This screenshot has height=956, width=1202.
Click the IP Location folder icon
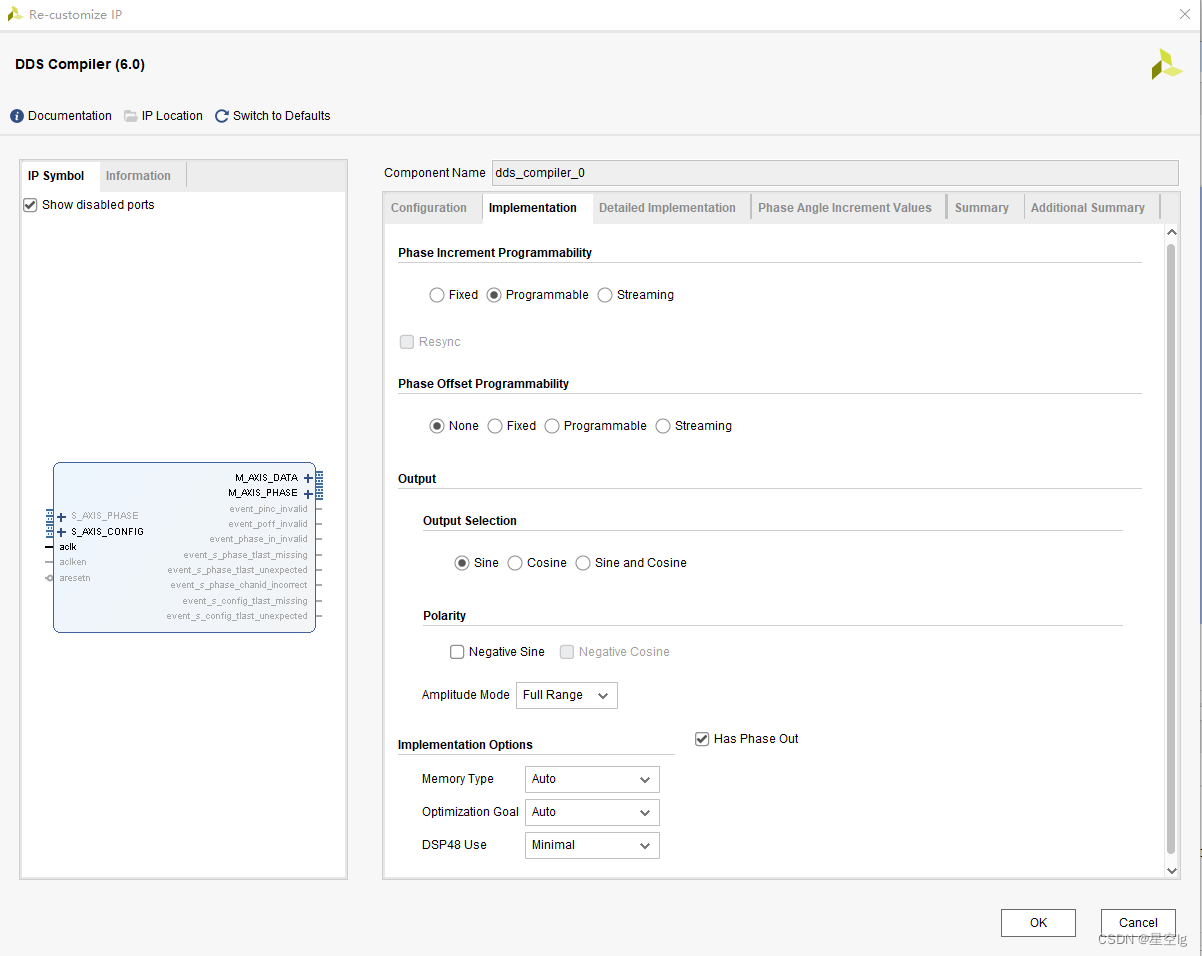click(x=131, y=116)
